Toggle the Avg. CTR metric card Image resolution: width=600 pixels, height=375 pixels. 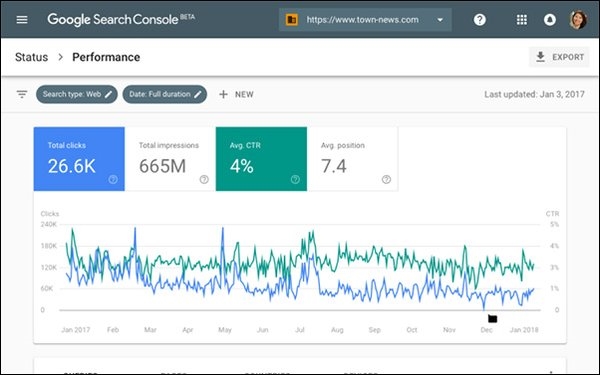coord(261,159)
